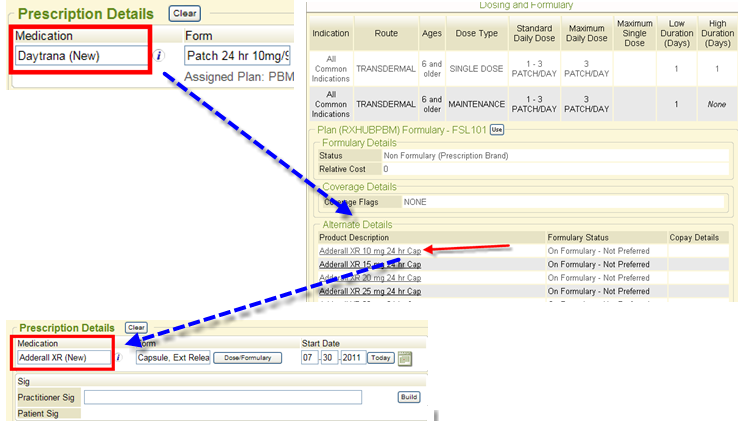Screen dimensions: 740x421
Task: Click the start date month field 07
Action: tap(311, 358)
